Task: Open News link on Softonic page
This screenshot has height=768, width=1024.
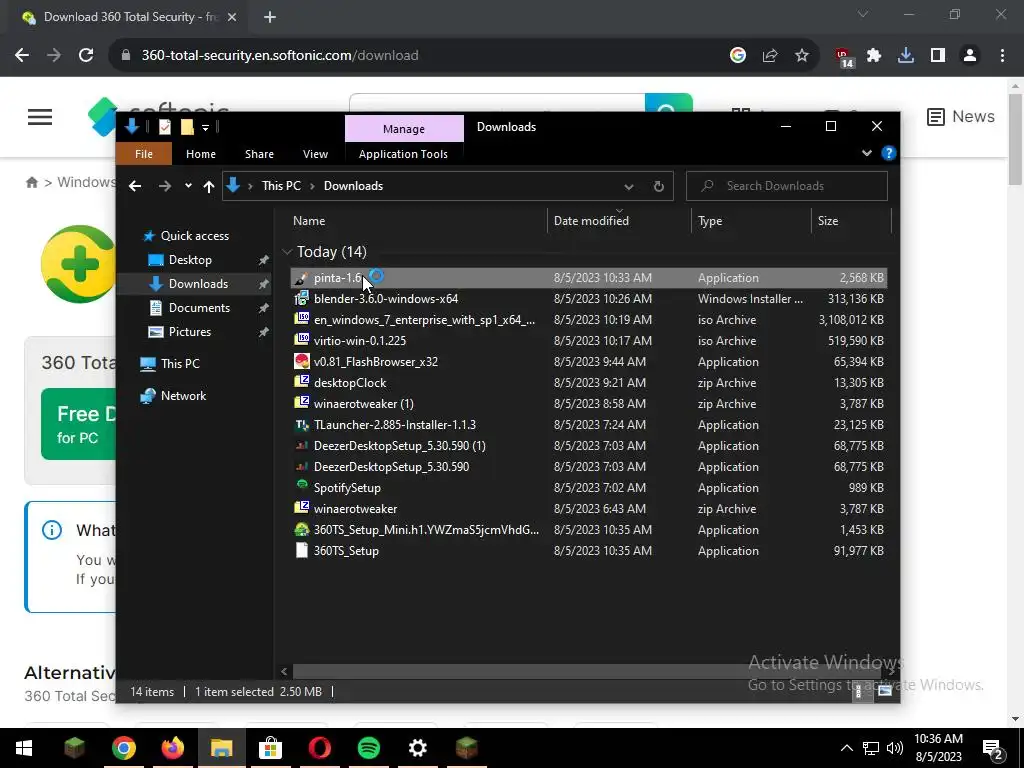Action: (x=961, y=117)
